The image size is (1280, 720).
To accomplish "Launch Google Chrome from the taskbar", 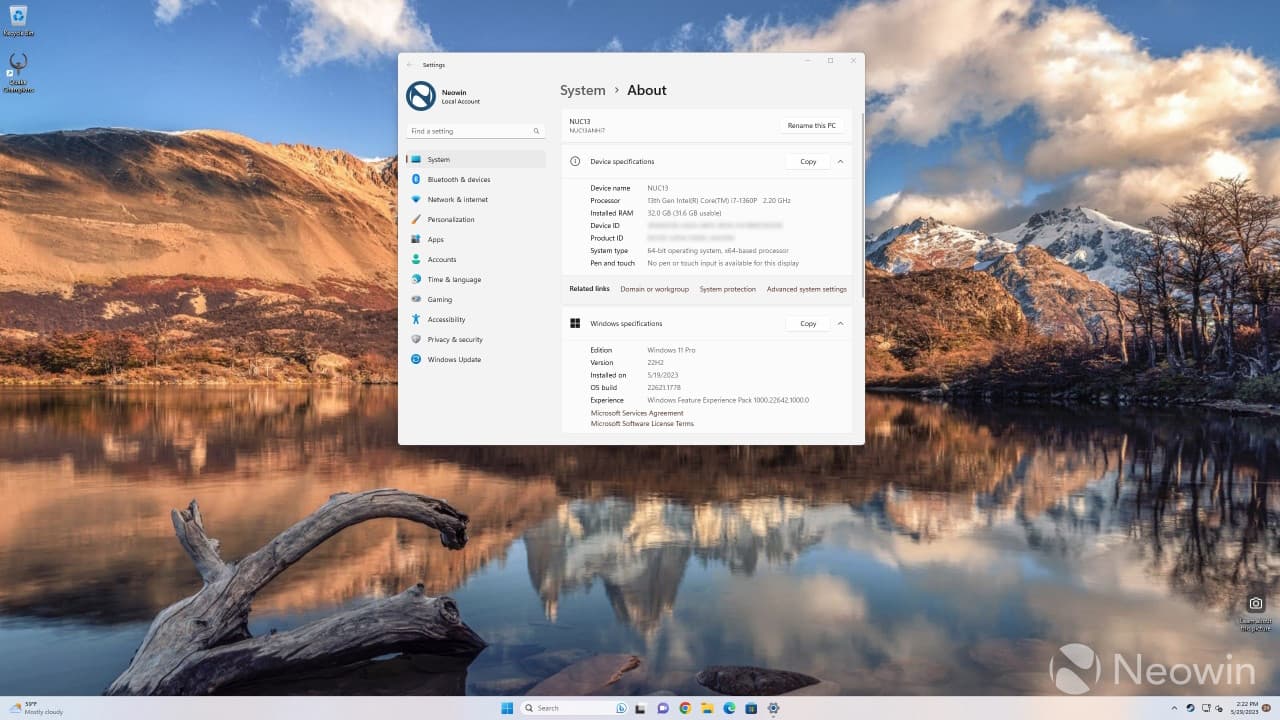I will pyautogui.click(x=685, y=708).
